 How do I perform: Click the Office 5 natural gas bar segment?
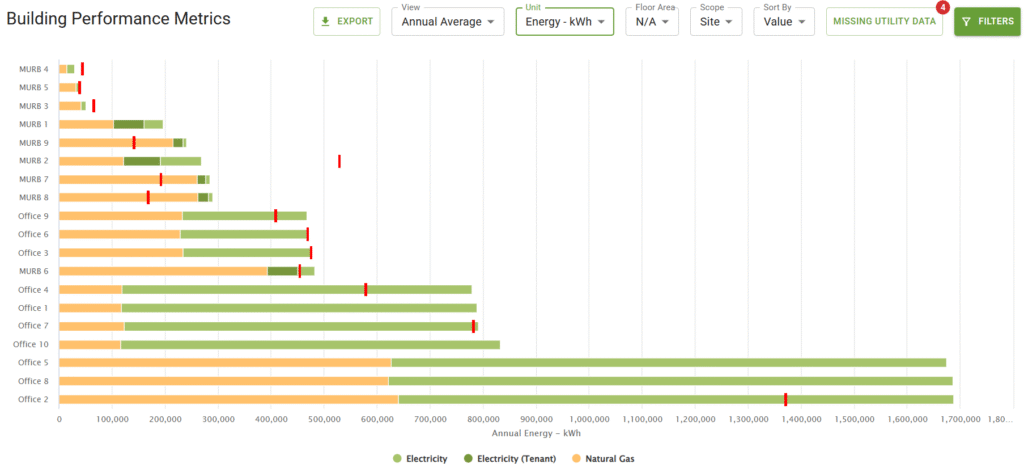225,362
